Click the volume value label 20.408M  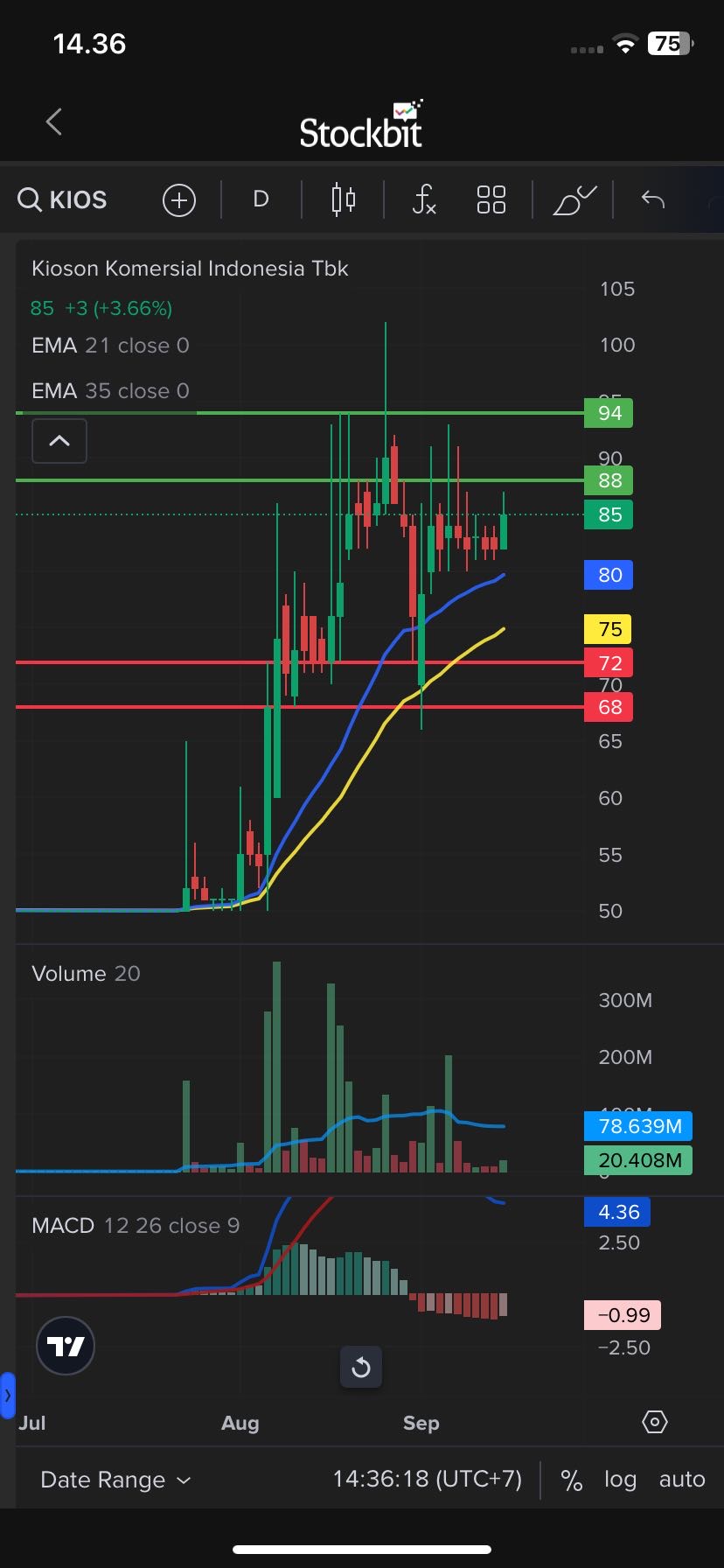(638, 1160)
